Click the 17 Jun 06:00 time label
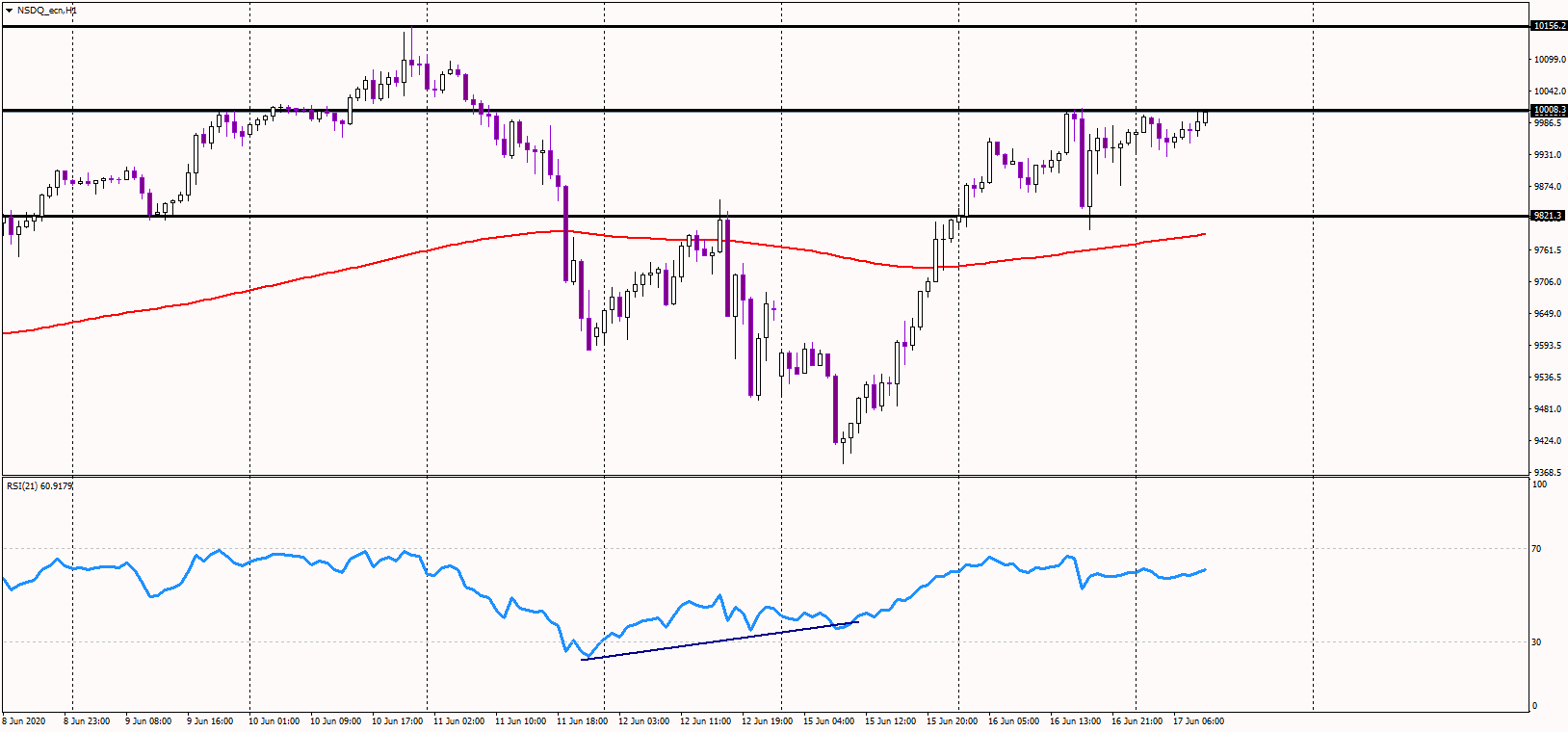Image resolution: width=1568 pixels, height=732 pixels. point(1198,721)
